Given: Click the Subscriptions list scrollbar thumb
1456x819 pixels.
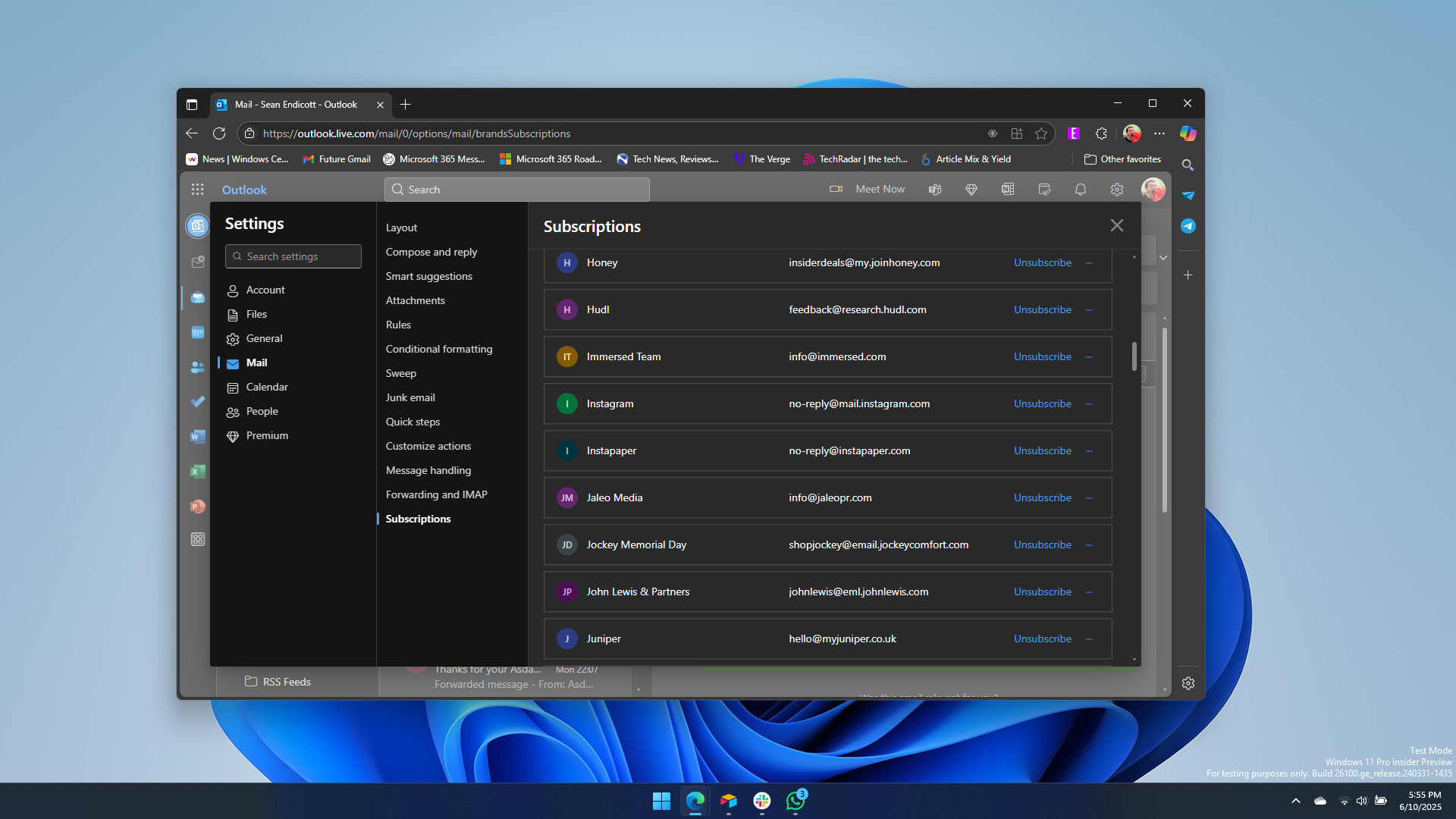Looking at the screenshot, I should click(x=1134, y=356).
